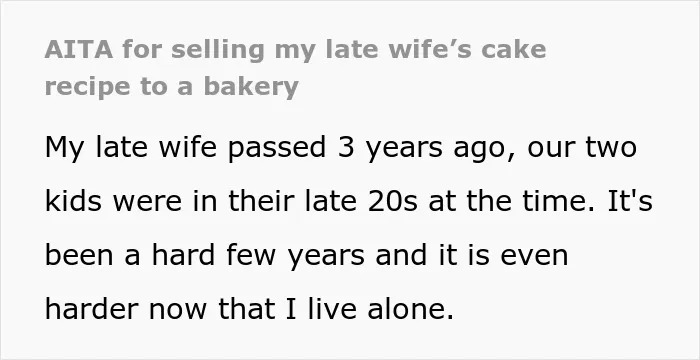This screenshot has width=700, height=360.
Task: Click the word "passed" in the first body line
Action: coord(277,147)
